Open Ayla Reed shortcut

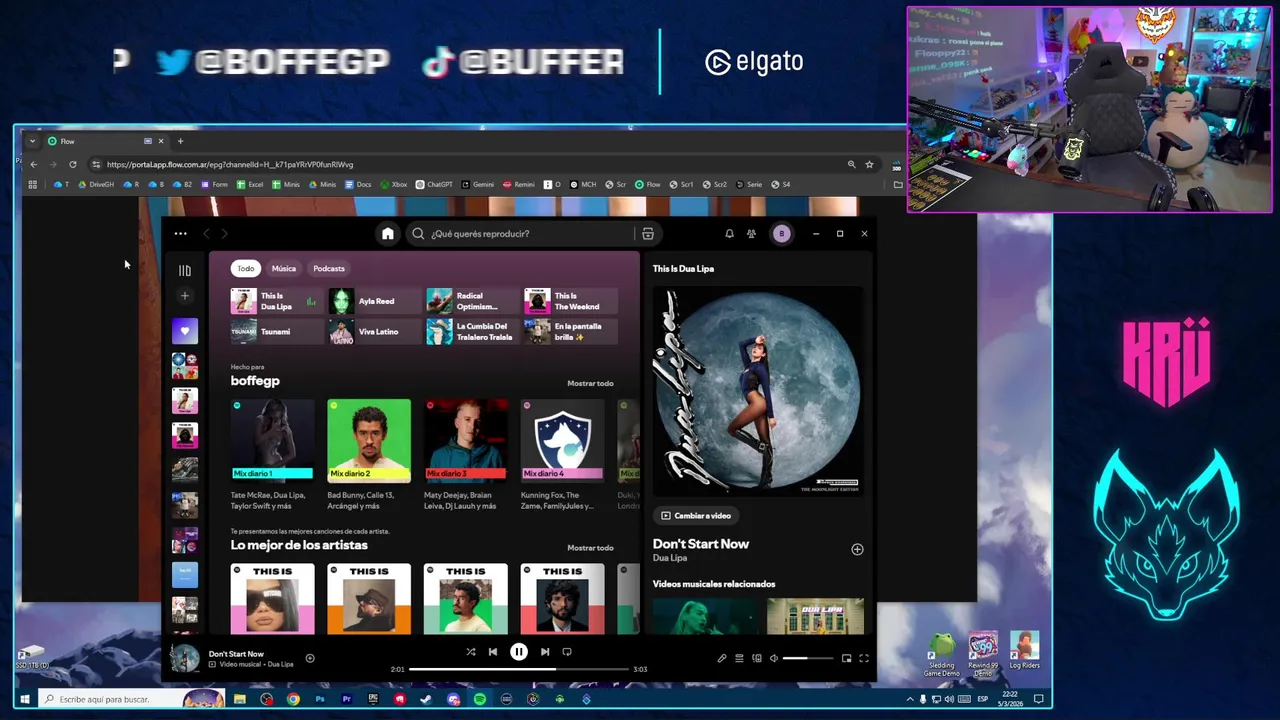374,301
